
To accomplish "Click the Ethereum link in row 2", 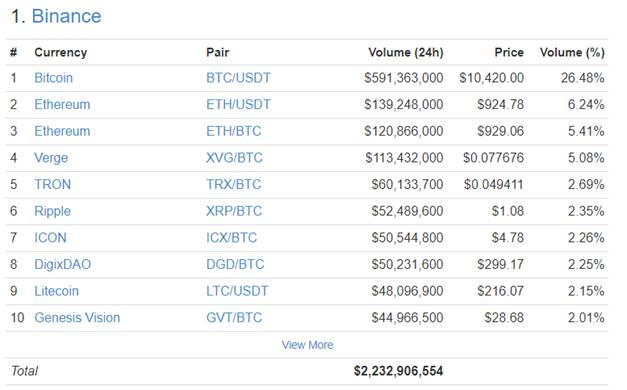I will point(62,104).
